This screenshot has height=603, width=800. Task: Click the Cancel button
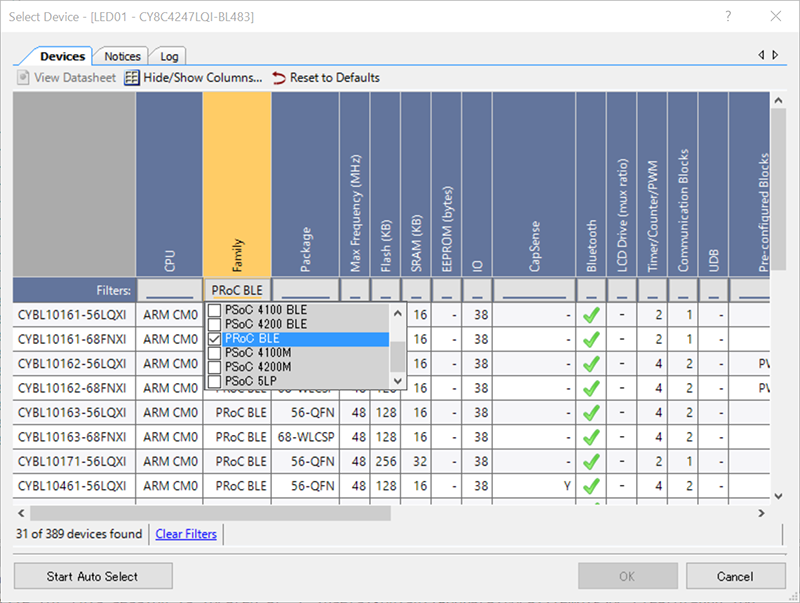735,576
